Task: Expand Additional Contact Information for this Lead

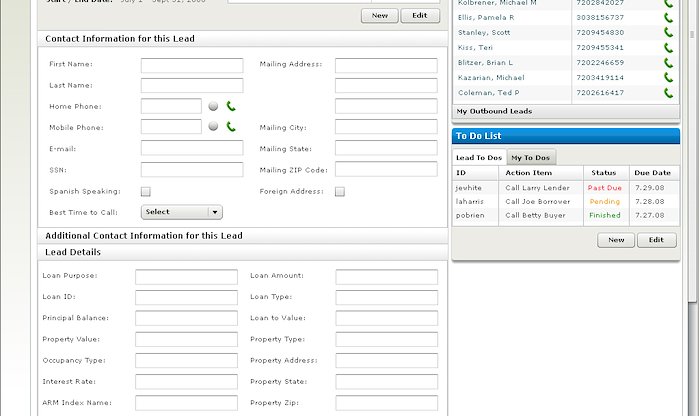Action: [242, 236]
